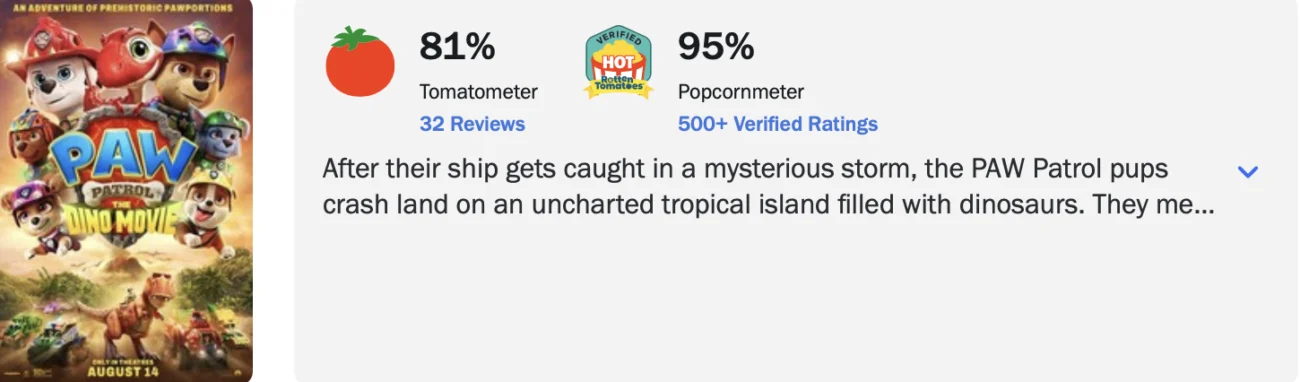Click the red Tomatometer tomato icon
The height and width of the screenshot is (382, 1300).
coord(360,62)
